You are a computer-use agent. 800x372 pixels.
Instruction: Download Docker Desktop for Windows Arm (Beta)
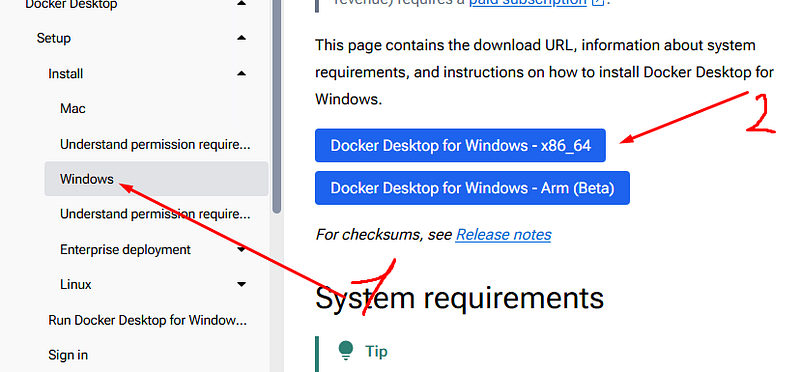coord(472,188)
